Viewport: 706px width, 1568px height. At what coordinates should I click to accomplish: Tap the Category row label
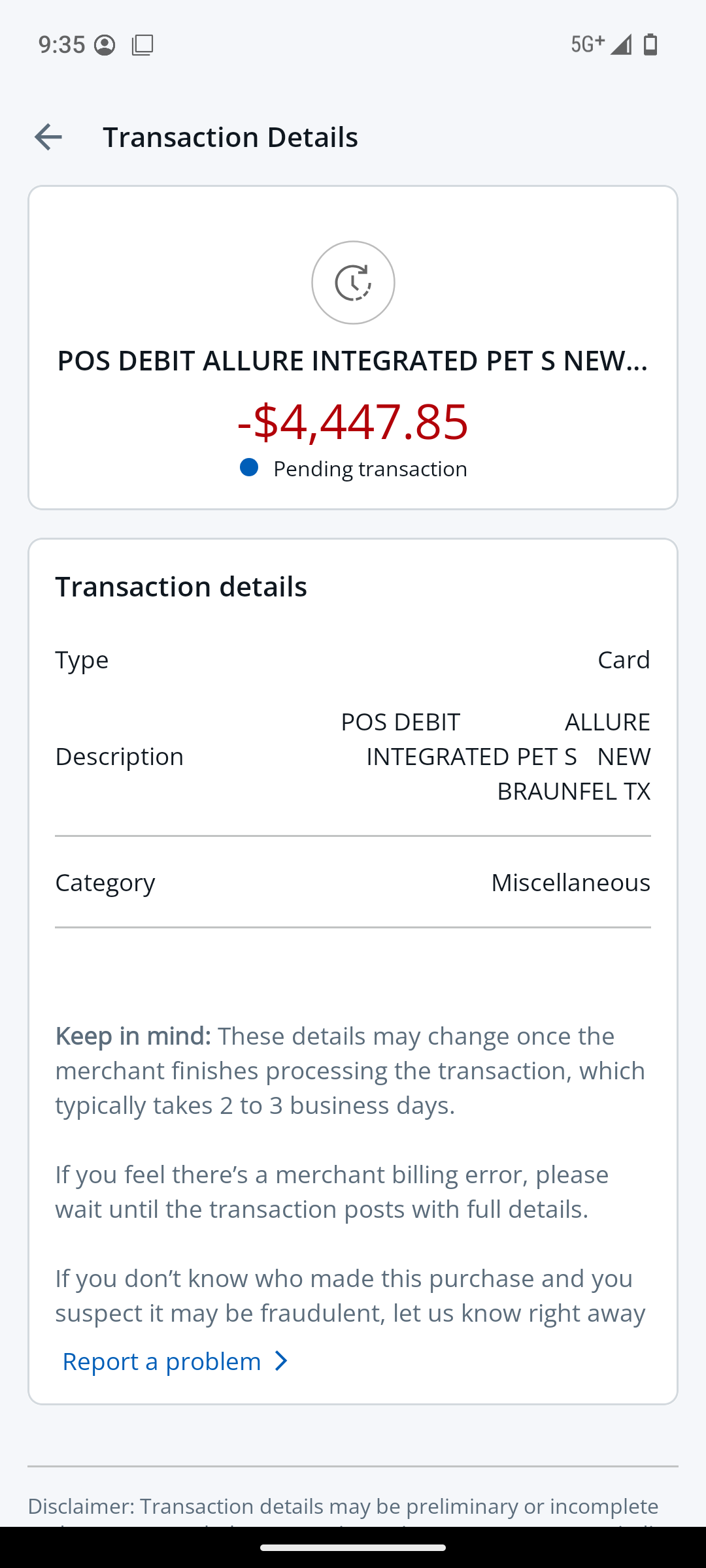[105, 883]
